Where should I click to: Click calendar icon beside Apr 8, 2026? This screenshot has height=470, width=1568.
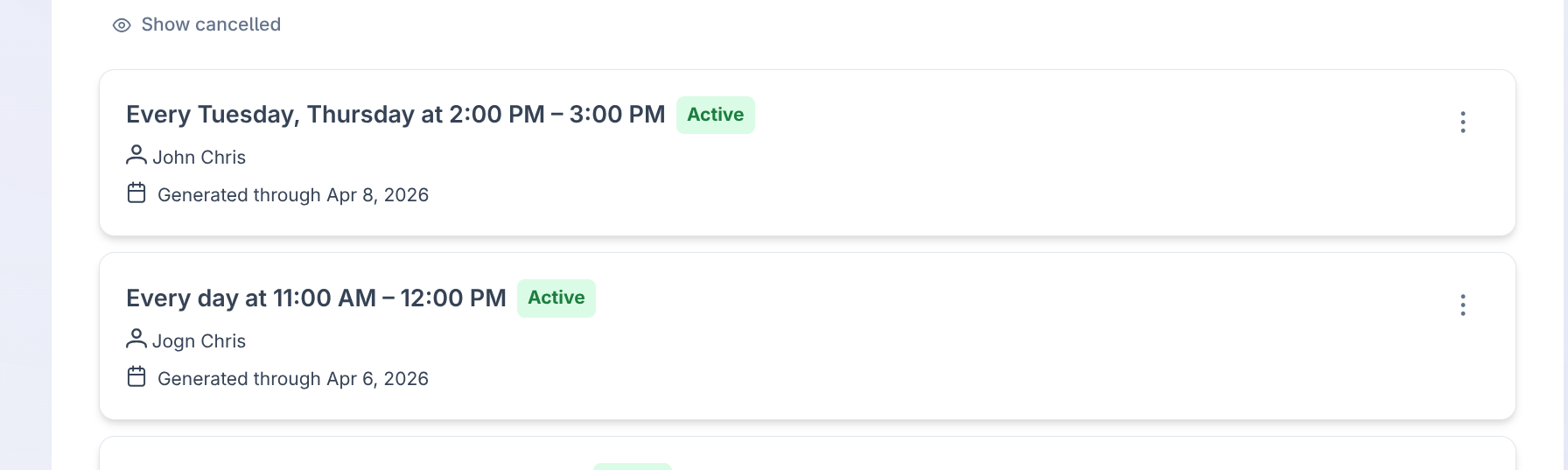(136, 193)
